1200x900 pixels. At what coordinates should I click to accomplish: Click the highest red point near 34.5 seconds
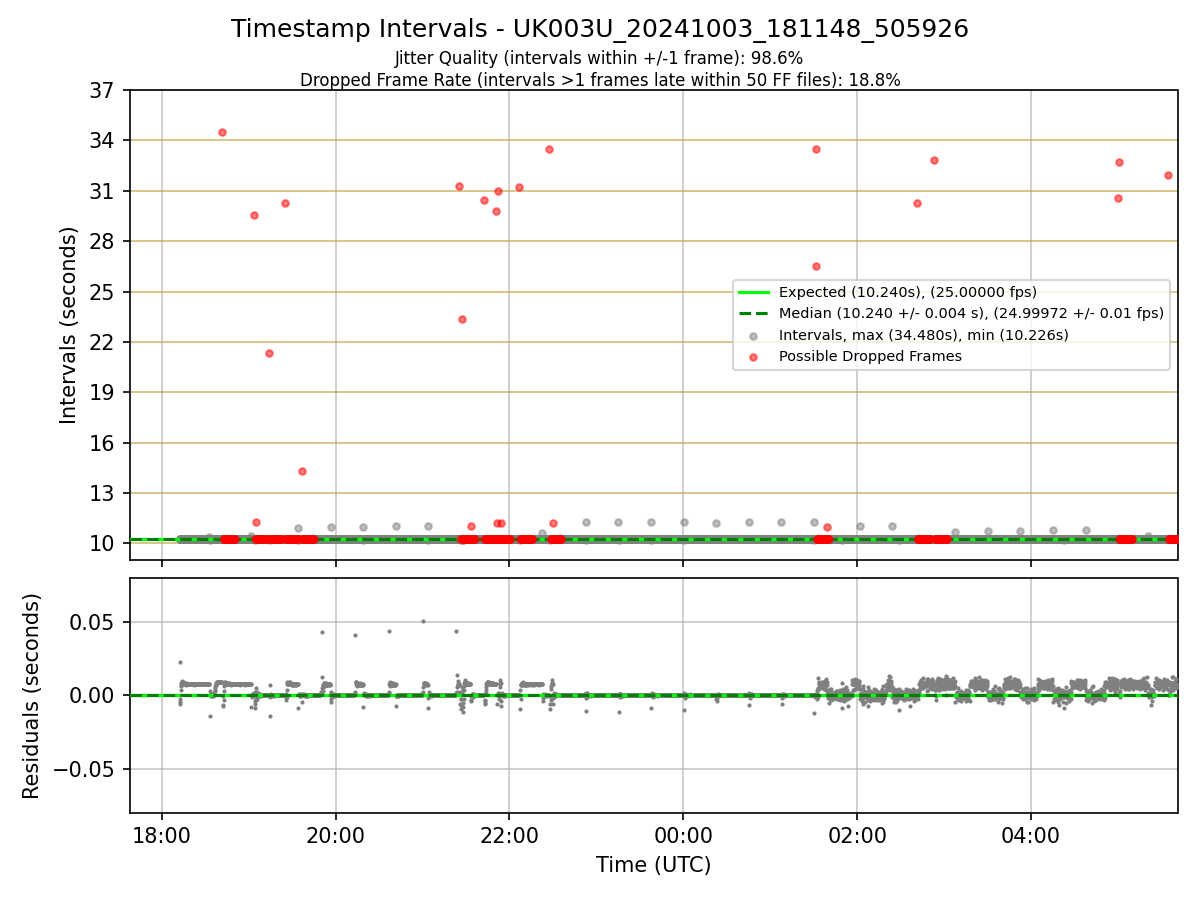click(x=222, y=132)
